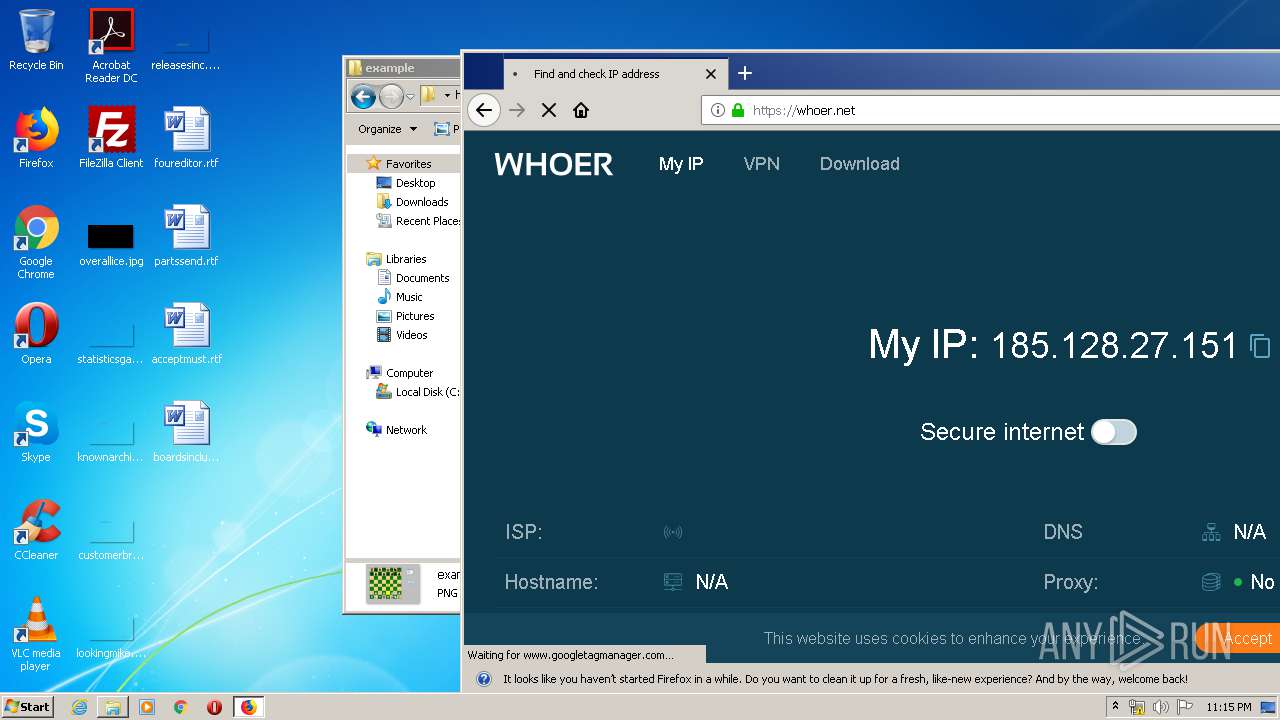Open VPN menu item
Viewport: 1280px width, 720px height.
coord(762,164)
